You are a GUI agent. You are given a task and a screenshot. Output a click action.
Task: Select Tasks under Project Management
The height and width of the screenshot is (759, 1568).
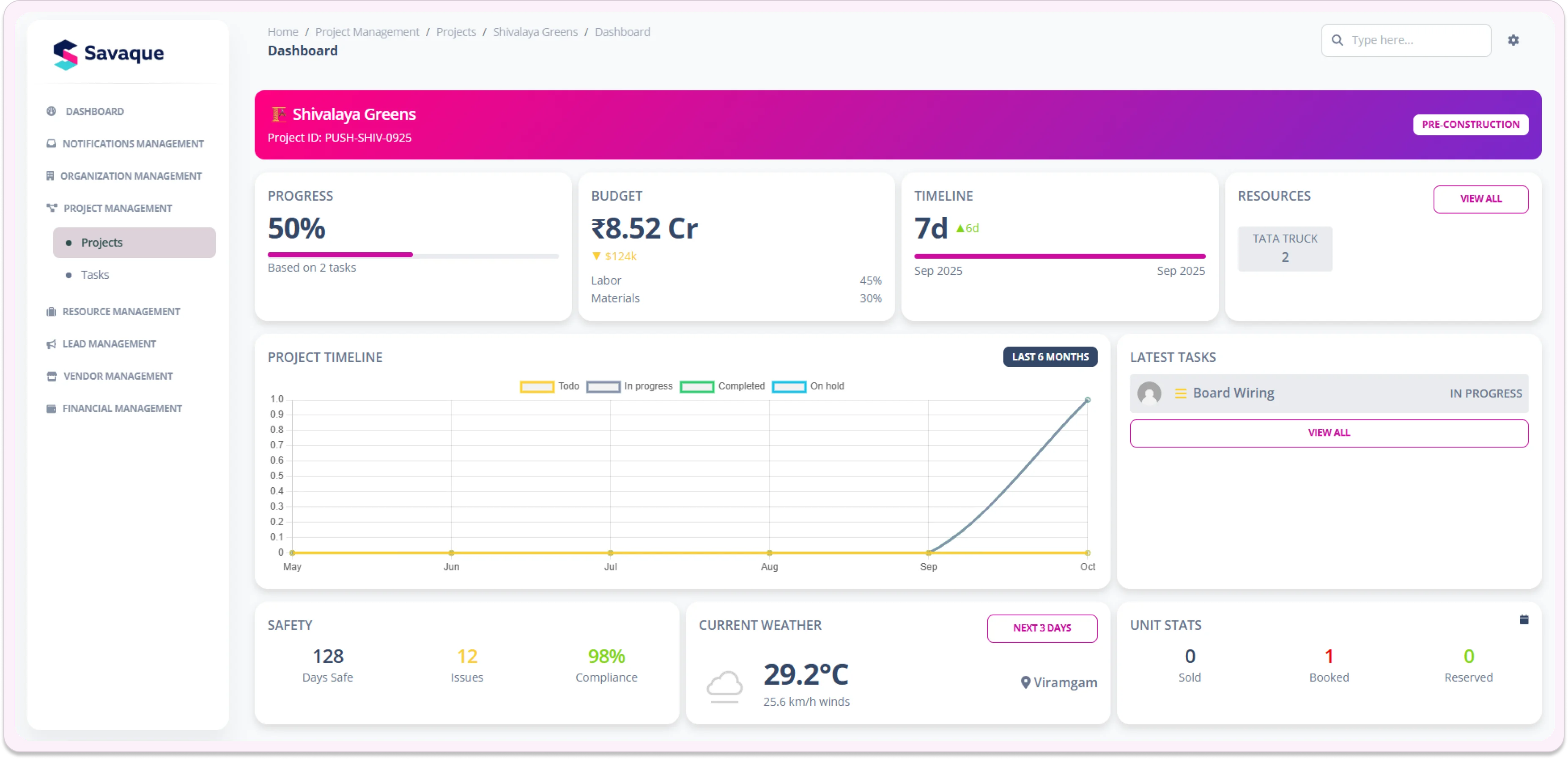95,274
